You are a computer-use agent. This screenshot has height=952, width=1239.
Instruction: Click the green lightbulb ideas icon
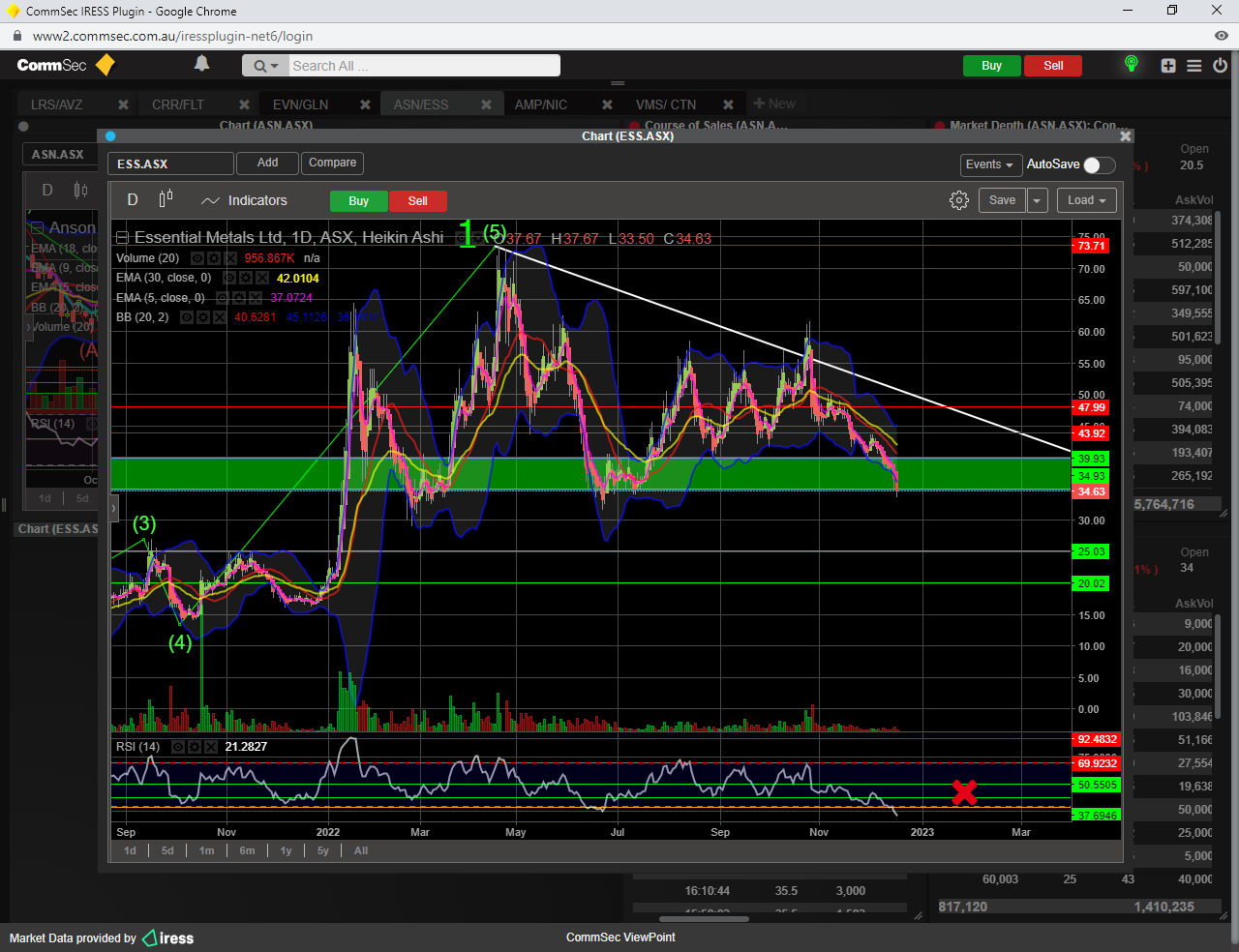tap(1131, 65)
